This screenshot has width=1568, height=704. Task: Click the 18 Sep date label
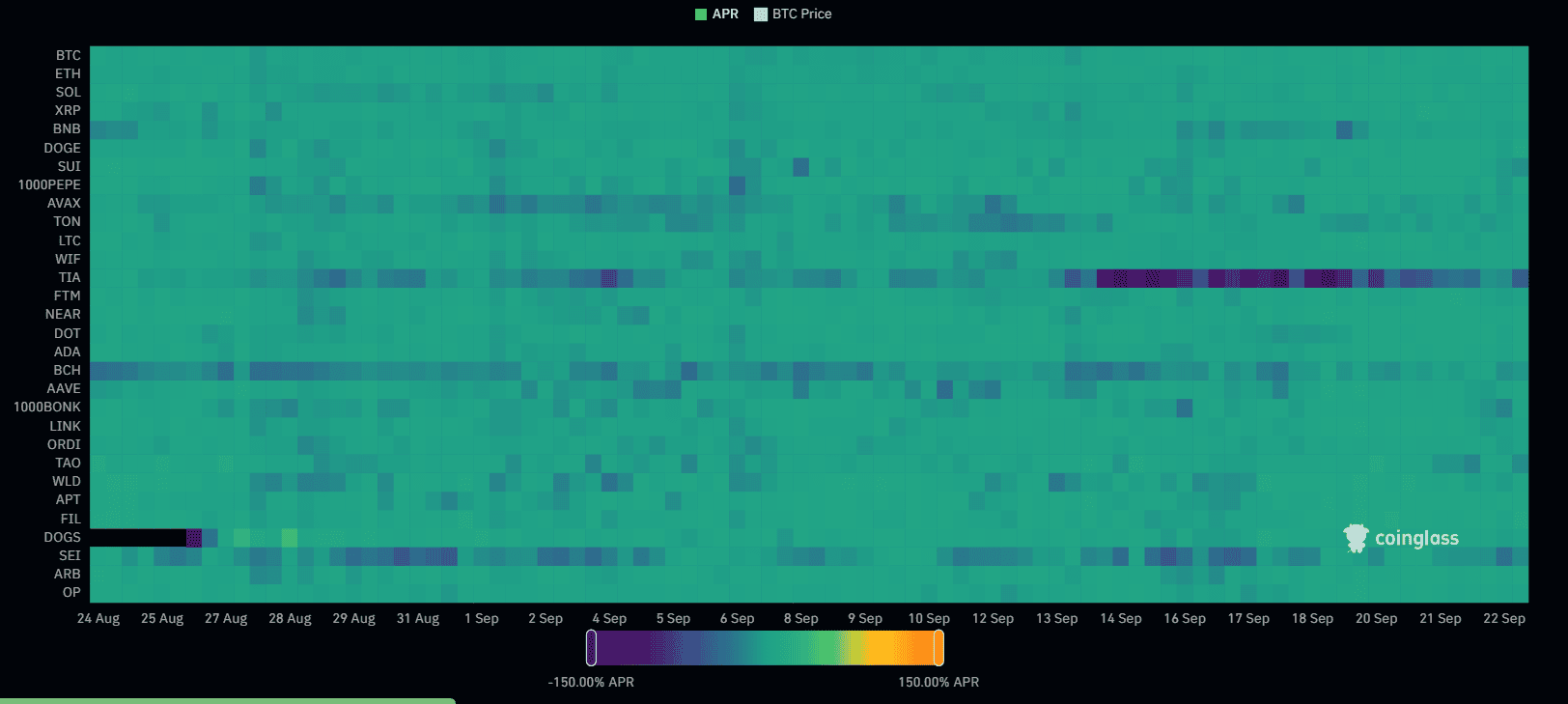(1313, 618)
